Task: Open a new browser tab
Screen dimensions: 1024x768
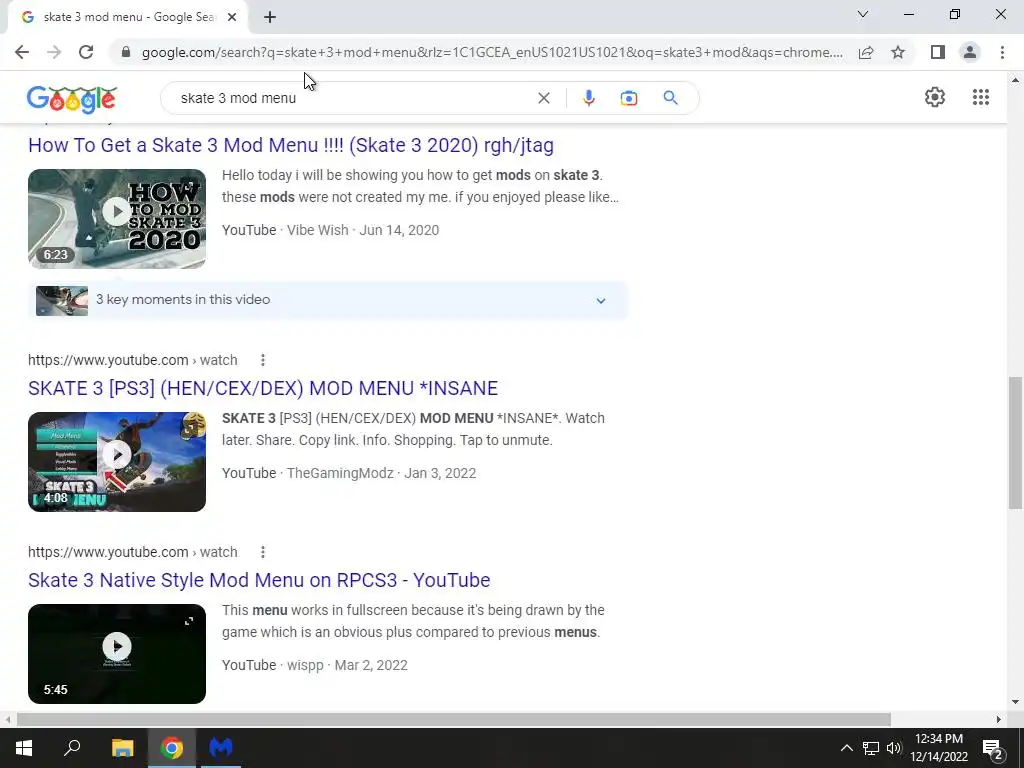Action: pyautogui.click(x=270, y=18)
